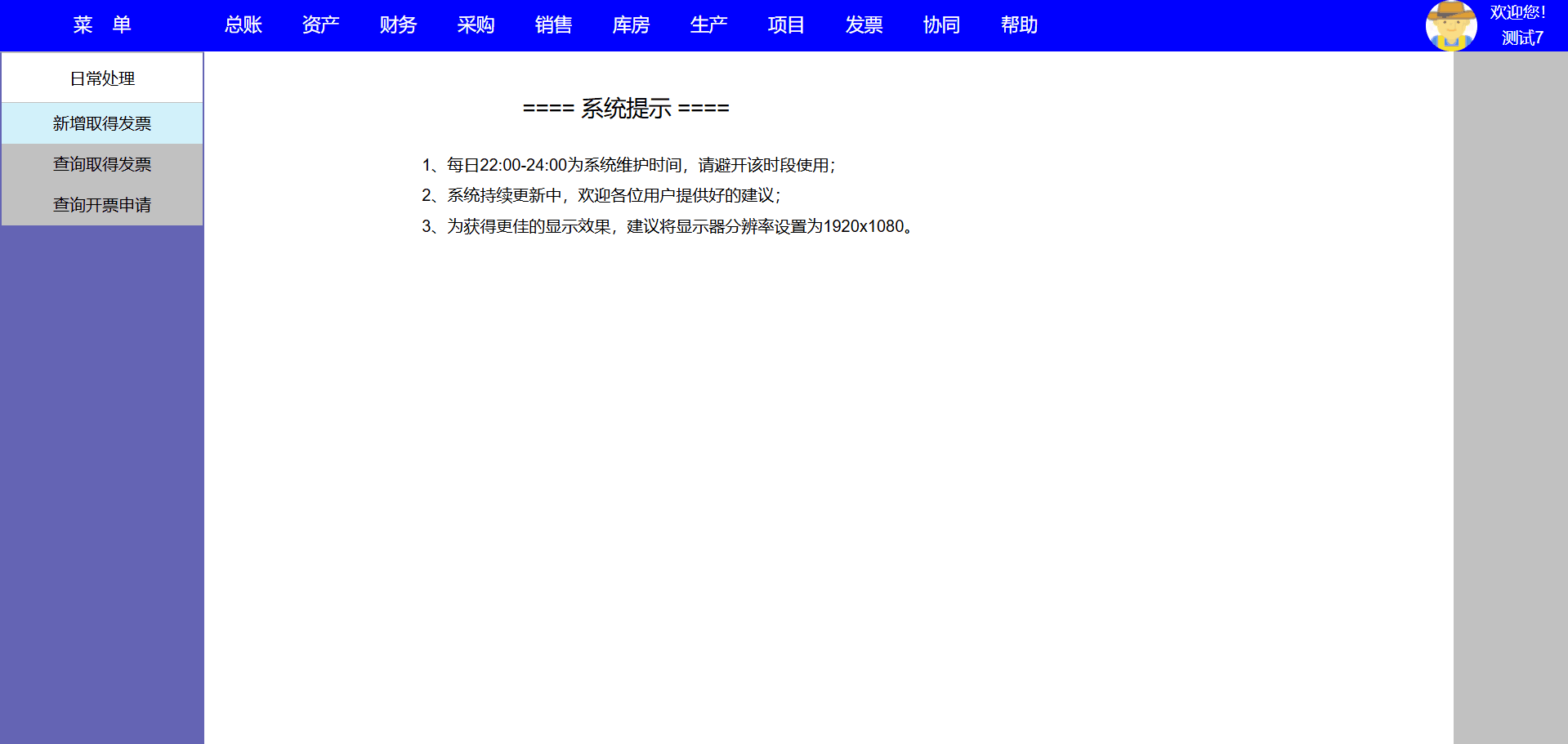Click the 菜单 header label
Image resolution: width=1568 pixels, height=744 pixels.
tap(102, 25)
